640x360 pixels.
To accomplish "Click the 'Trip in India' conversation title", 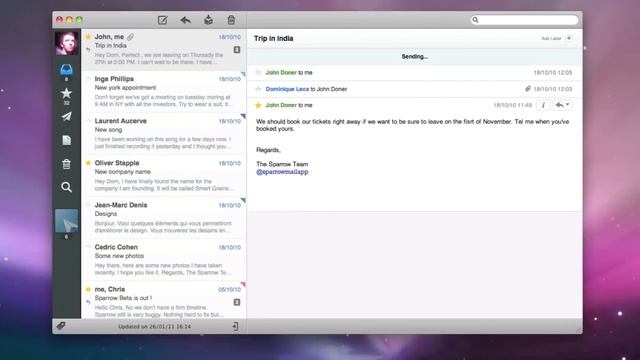I will (273, 38).
